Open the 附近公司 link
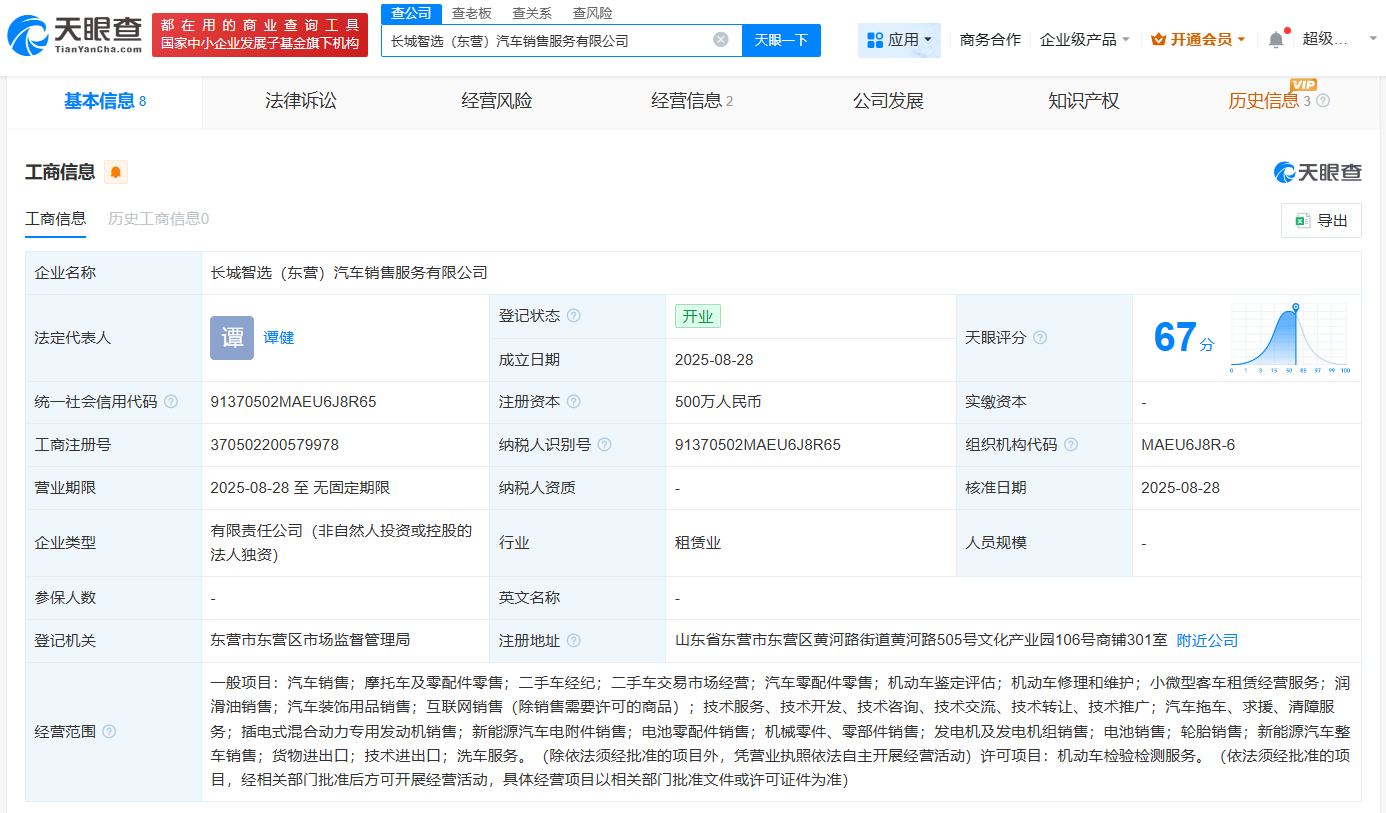This screenshot has width=1386, height=813. (x=1205, y=640)
